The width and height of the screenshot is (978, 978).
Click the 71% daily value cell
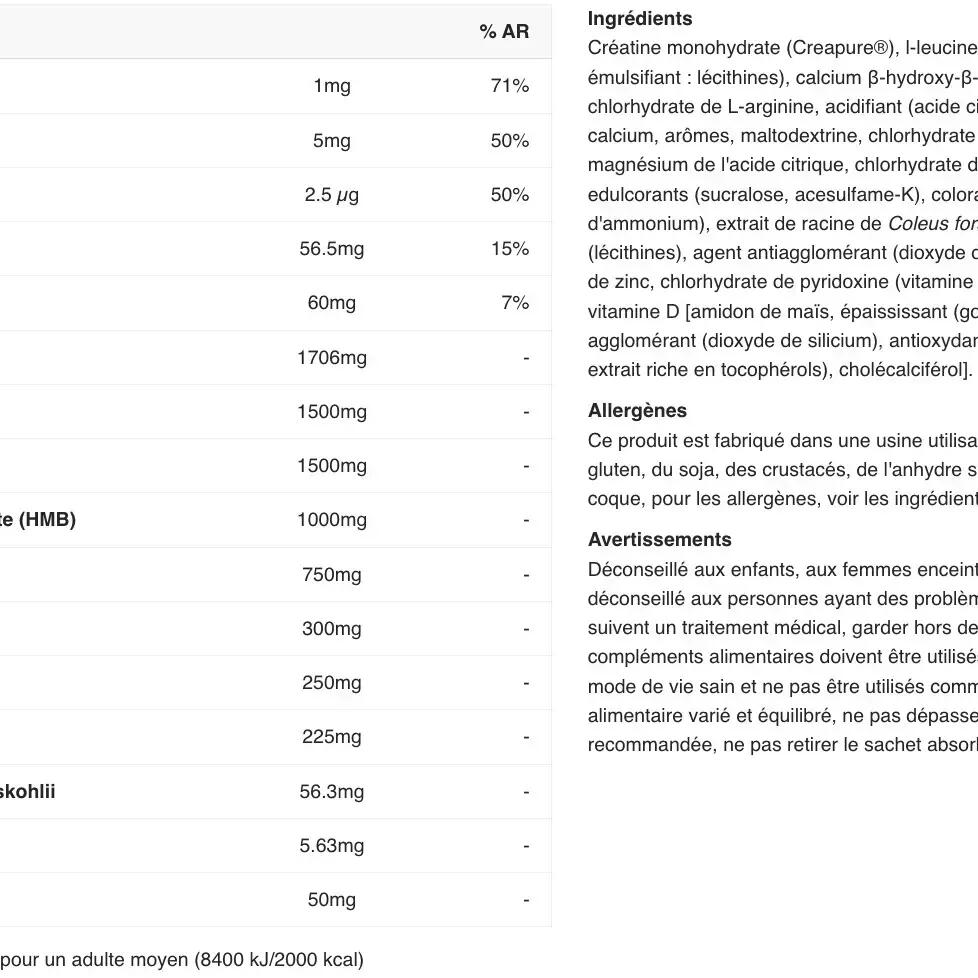509,86
